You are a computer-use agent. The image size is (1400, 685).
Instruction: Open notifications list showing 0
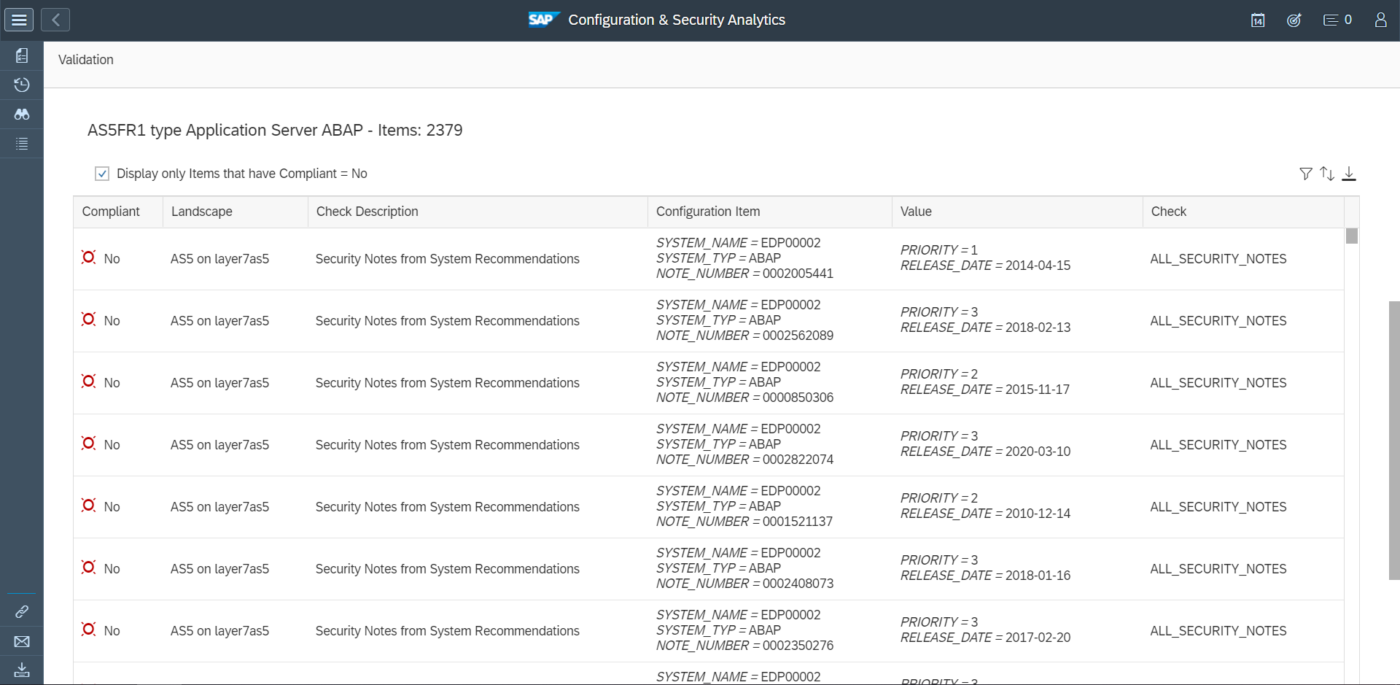pyautogui.click(x=1337, y=20)
